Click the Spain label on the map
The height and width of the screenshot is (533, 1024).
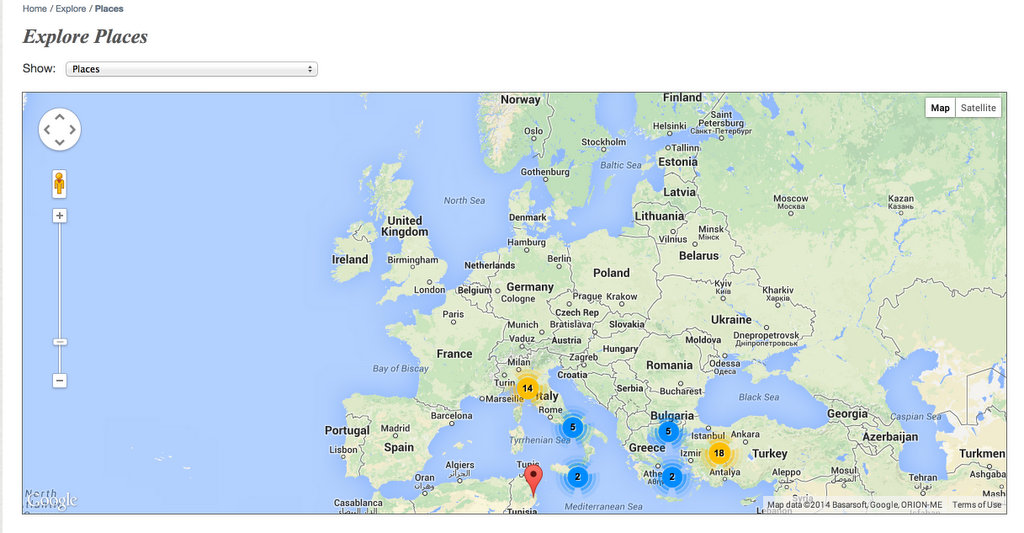398,447
